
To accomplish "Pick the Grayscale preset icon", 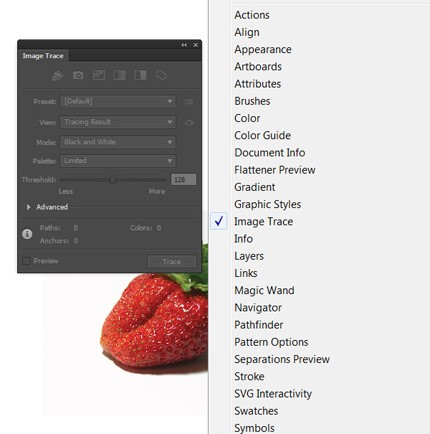I will (x=120, y=75).
